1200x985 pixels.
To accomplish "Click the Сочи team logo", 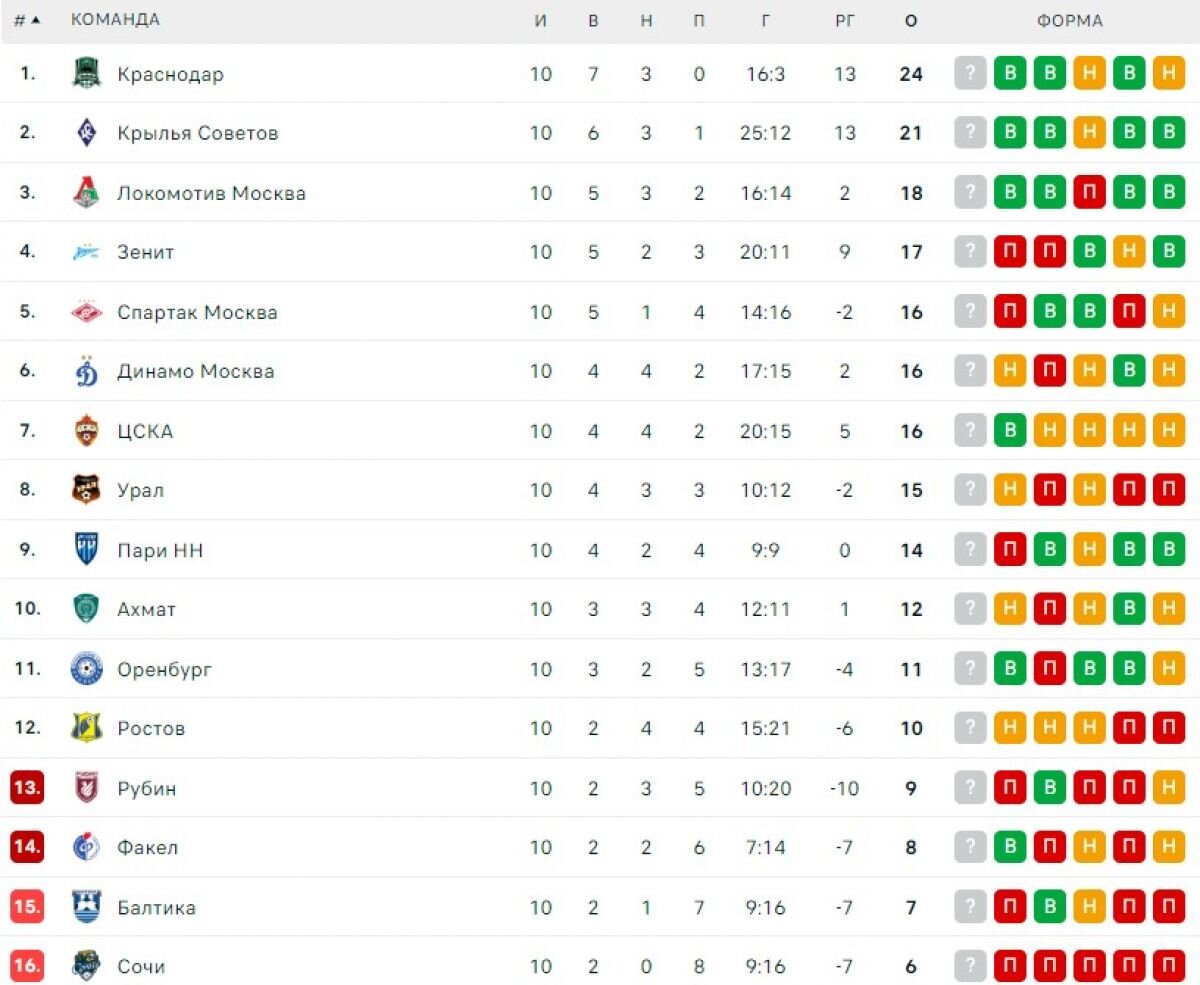I will click(x=87, y=966).
